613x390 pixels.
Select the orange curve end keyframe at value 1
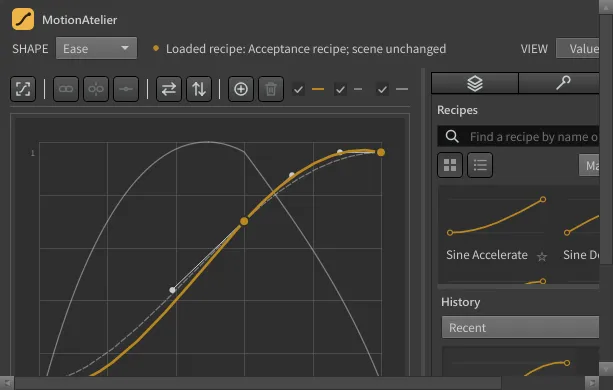[381, 152]
